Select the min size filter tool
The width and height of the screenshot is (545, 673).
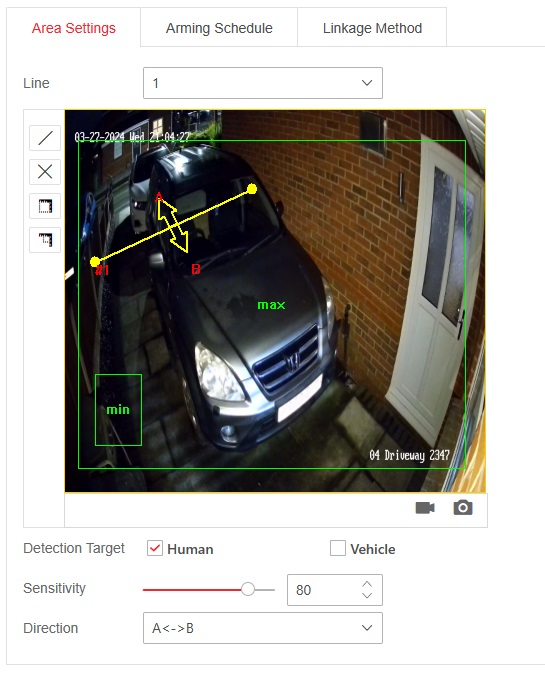[x=45, y=239]
